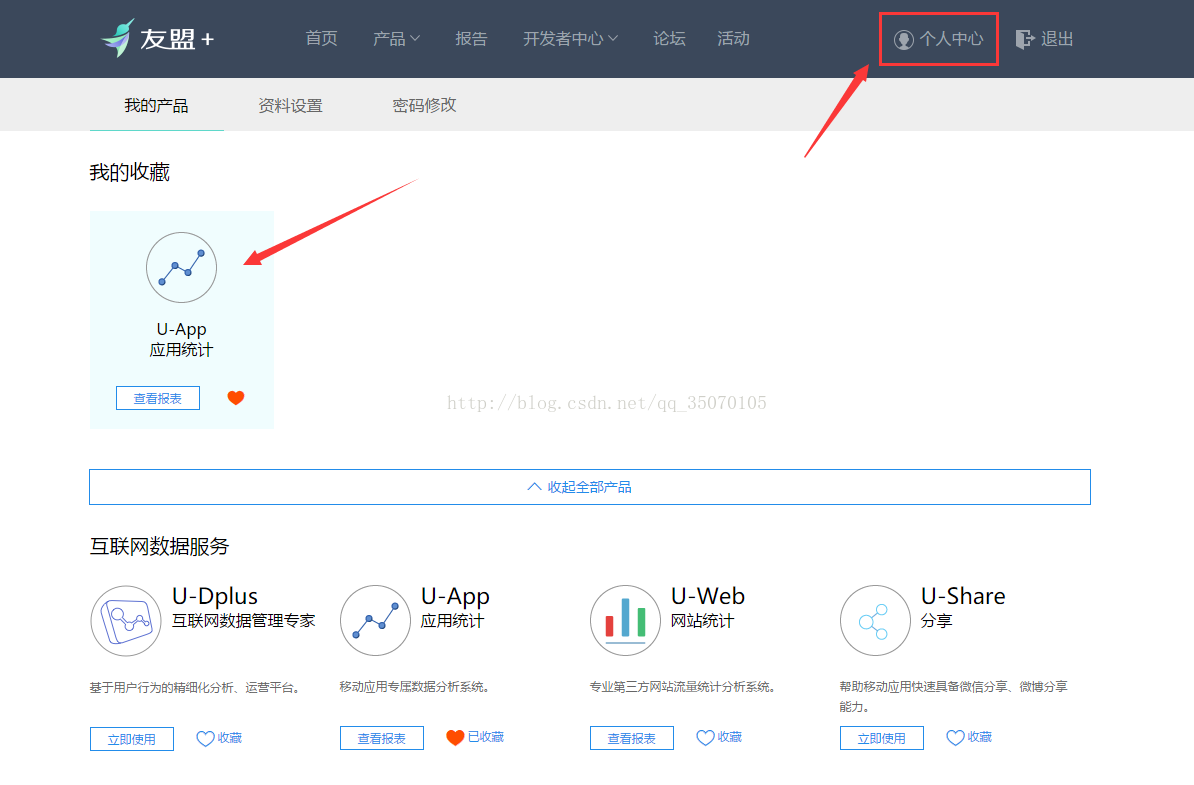Open the 个人中心 user avatar icon
Screen dimensions: 1194x785
[903, 40]
